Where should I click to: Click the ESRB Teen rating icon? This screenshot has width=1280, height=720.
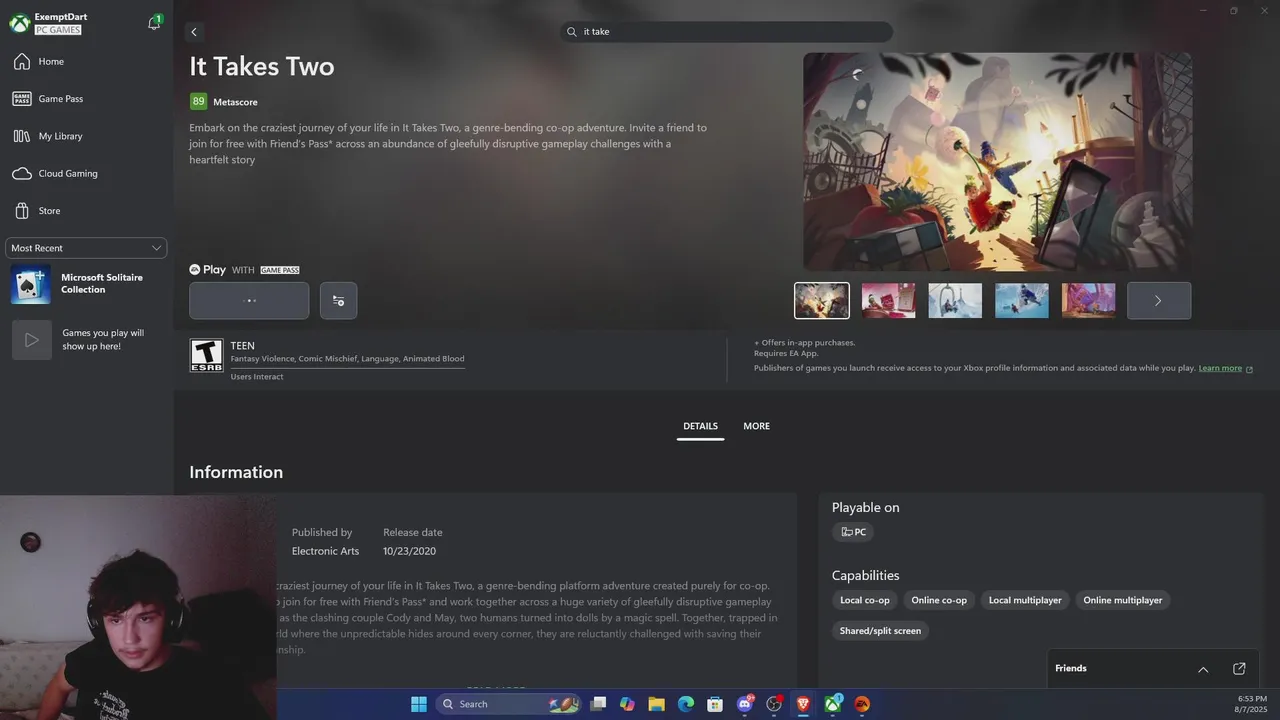206,355
